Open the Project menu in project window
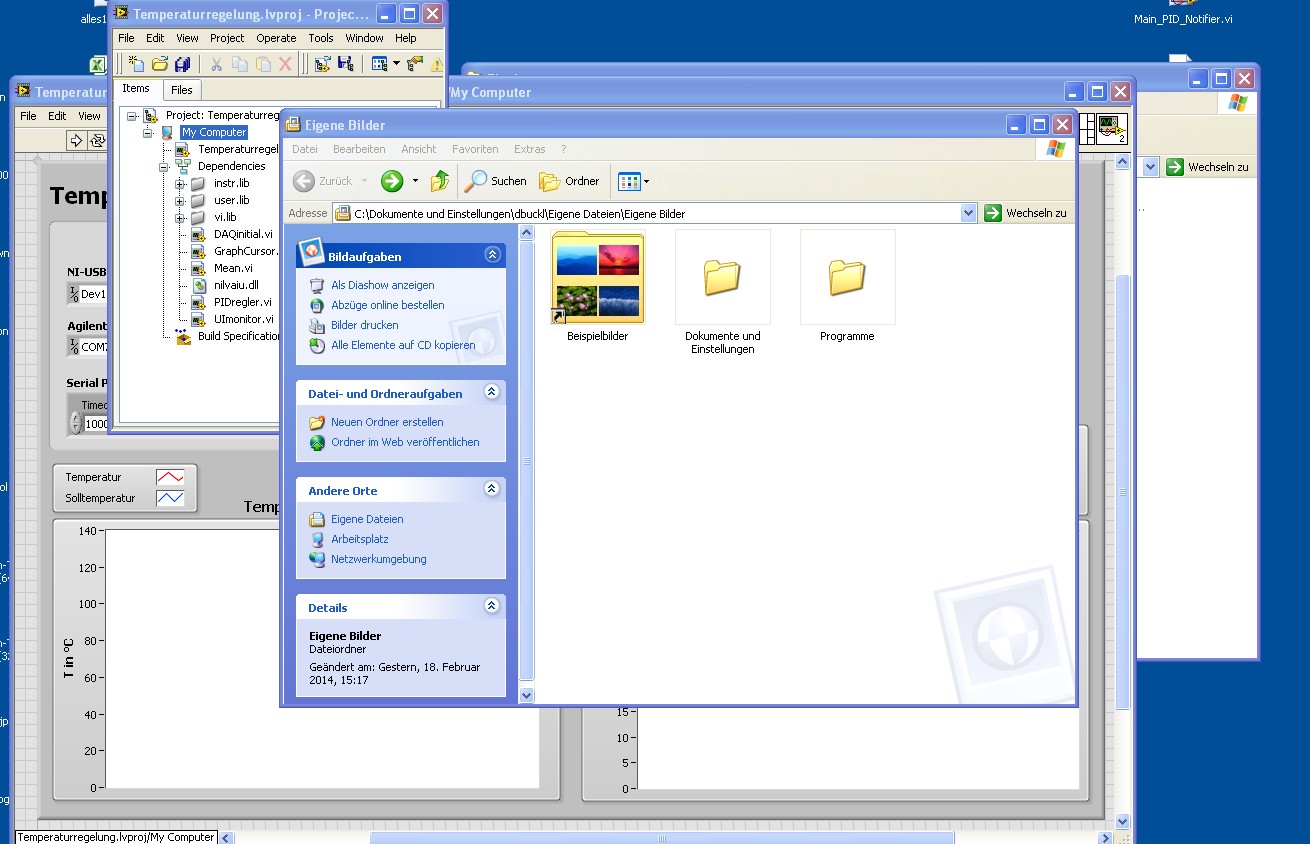The width and height of the screenshot is (1310, 844). click(x=227, y=38)
